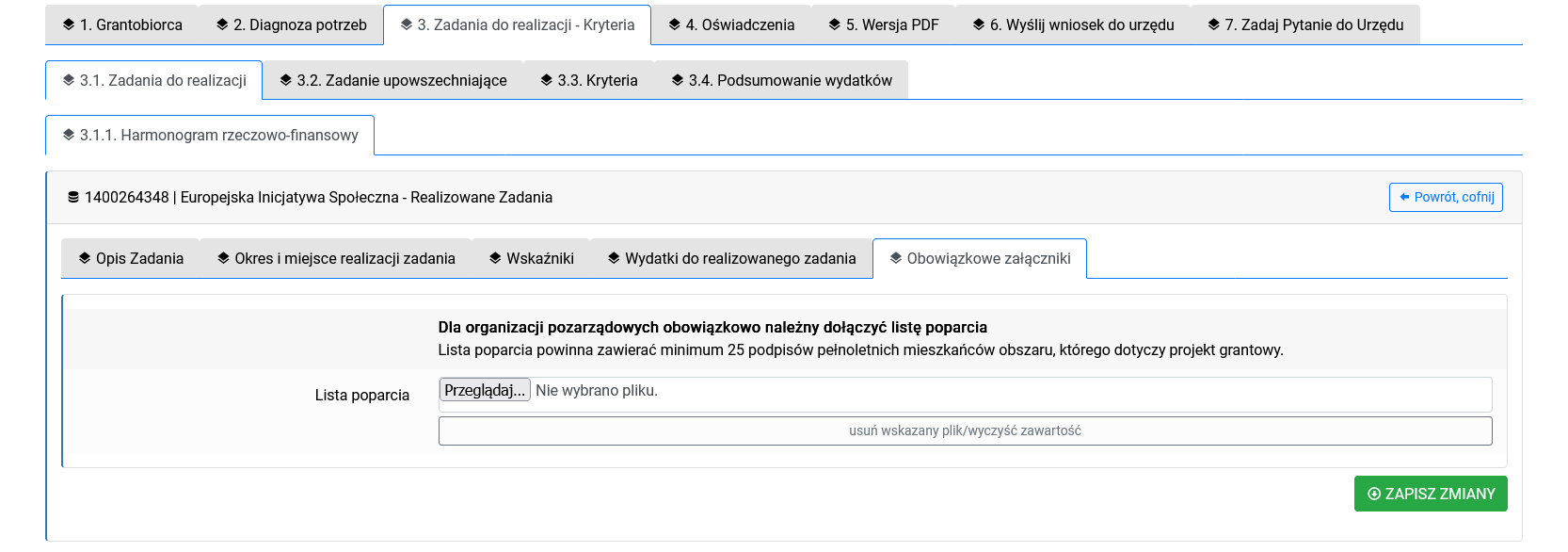Click Przeglądaj to choose a file
This screenshot has height=552, width=1568.
pyautogui.click(x=485, y=391)
